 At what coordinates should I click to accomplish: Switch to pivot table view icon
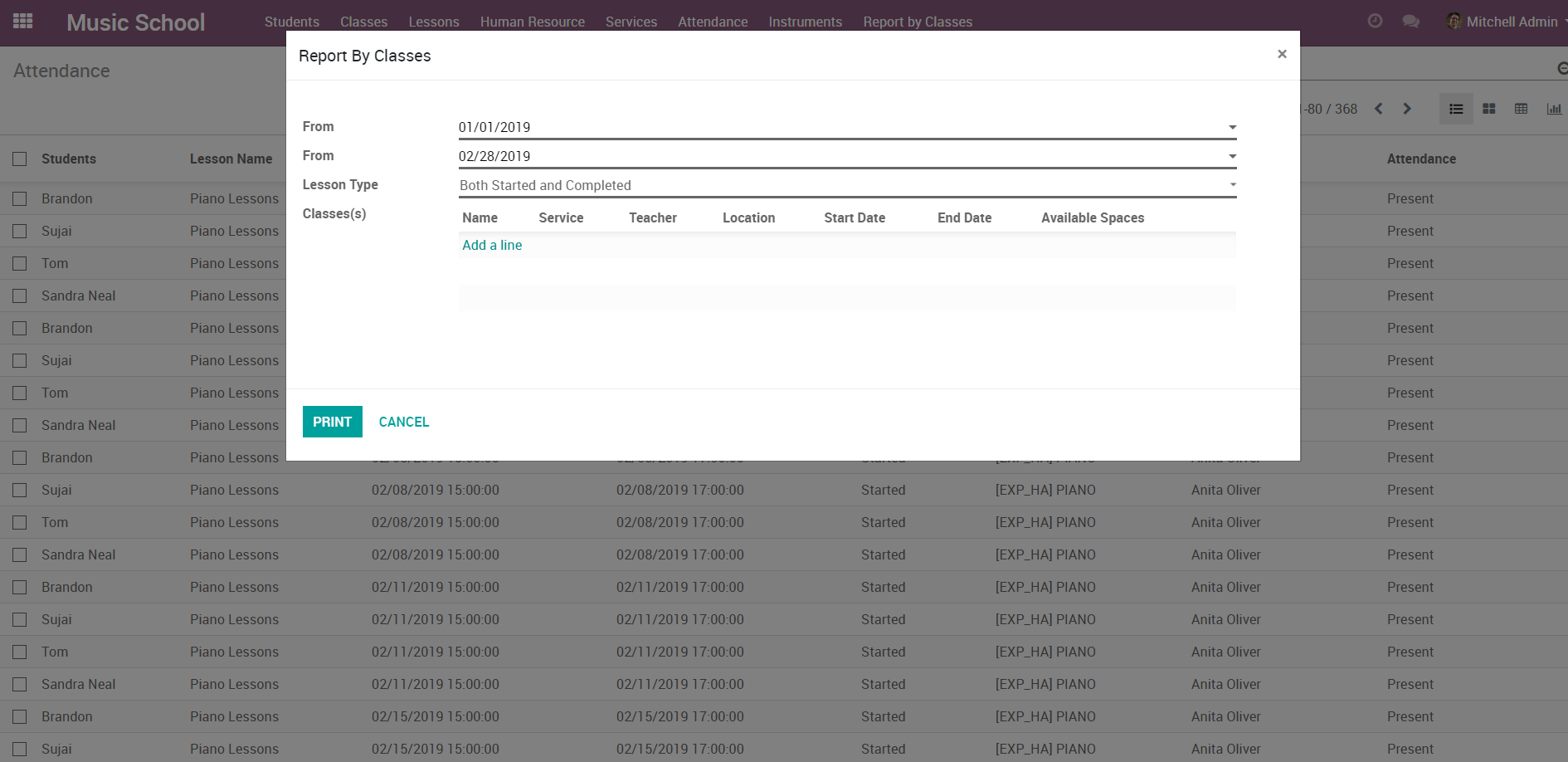1521,109
